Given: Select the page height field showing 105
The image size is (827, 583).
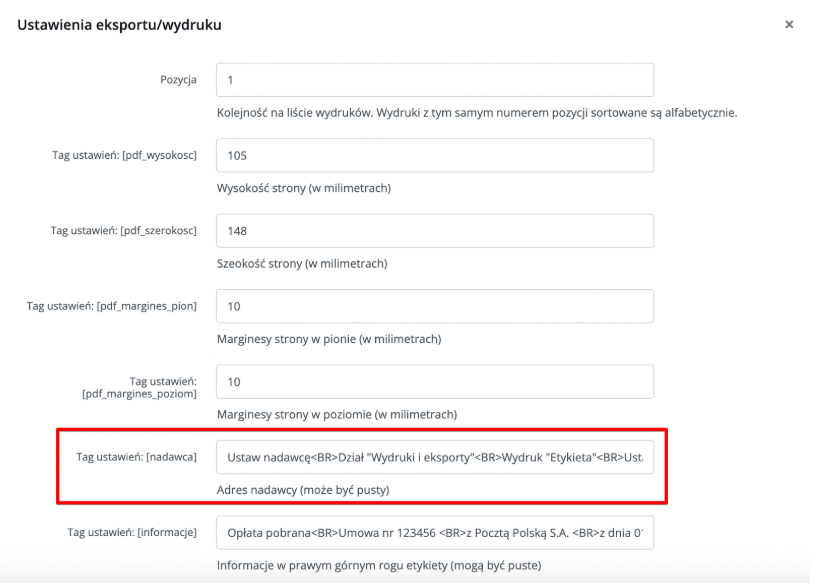Looking at the screenshot, I should (x=435, y=155).
